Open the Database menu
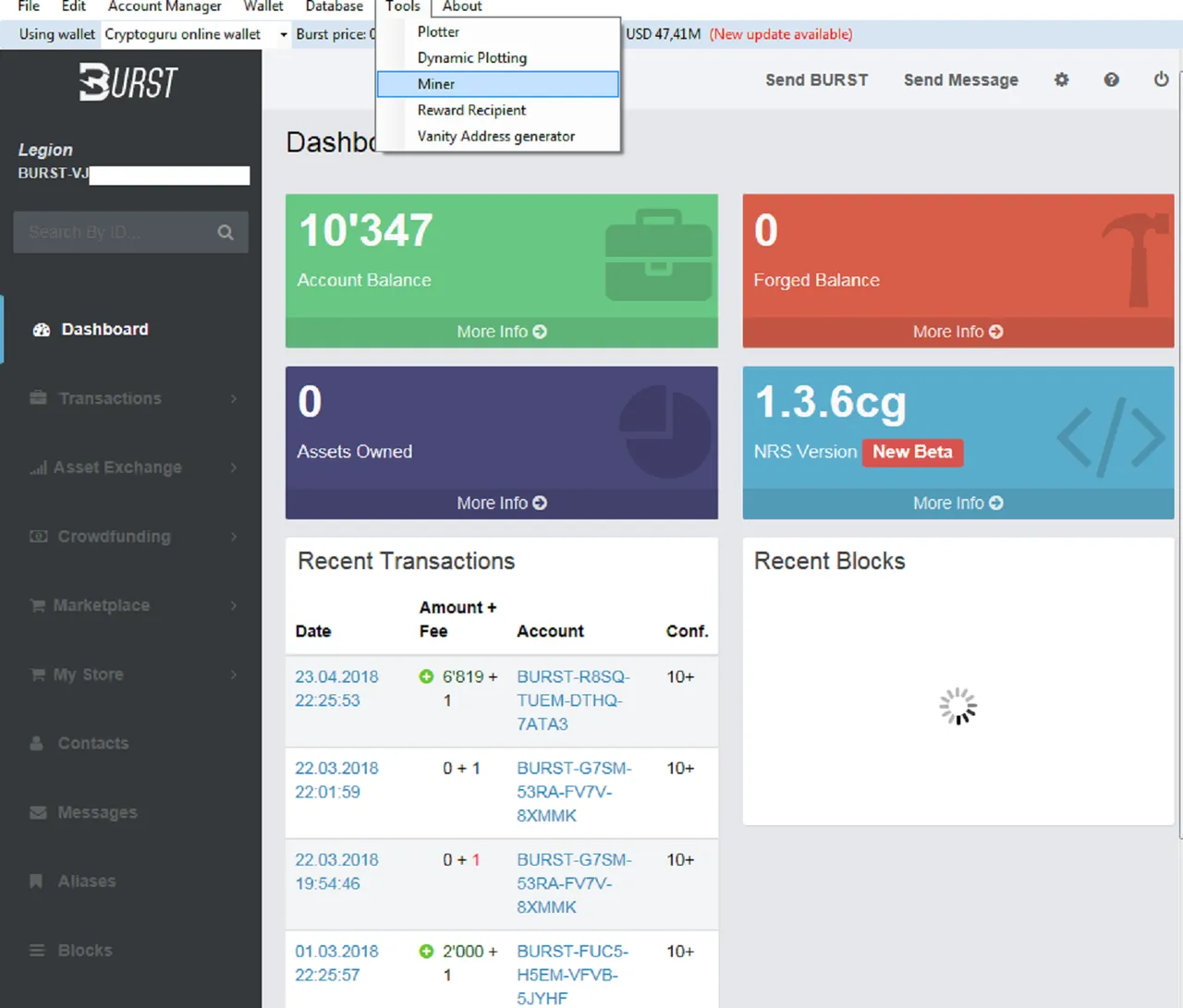1183x1008 pixels. (x=335, y=6)
